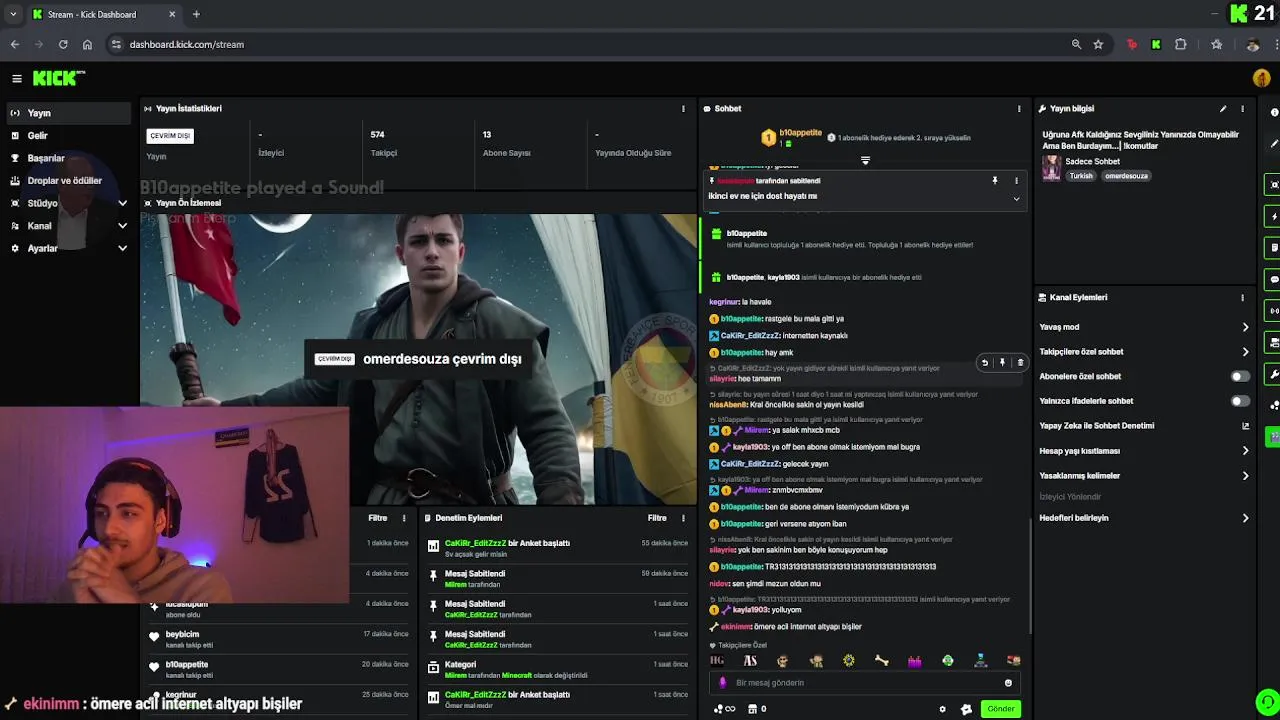Open Yasaklanmış kelimeler settings
Screen dimensions: 1280x720
(1145, 476)
